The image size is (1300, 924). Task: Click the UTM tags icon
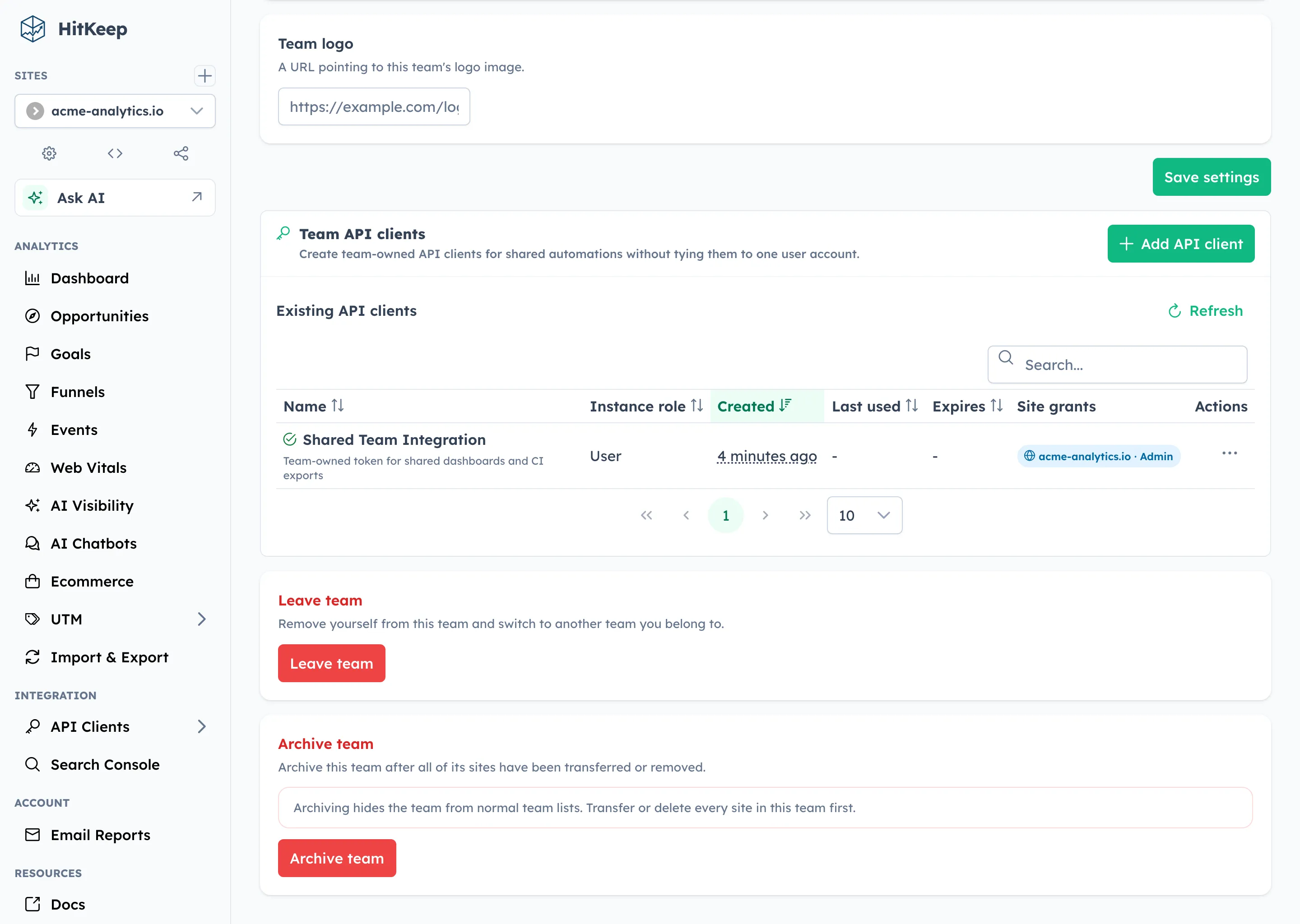coord(32,619)
